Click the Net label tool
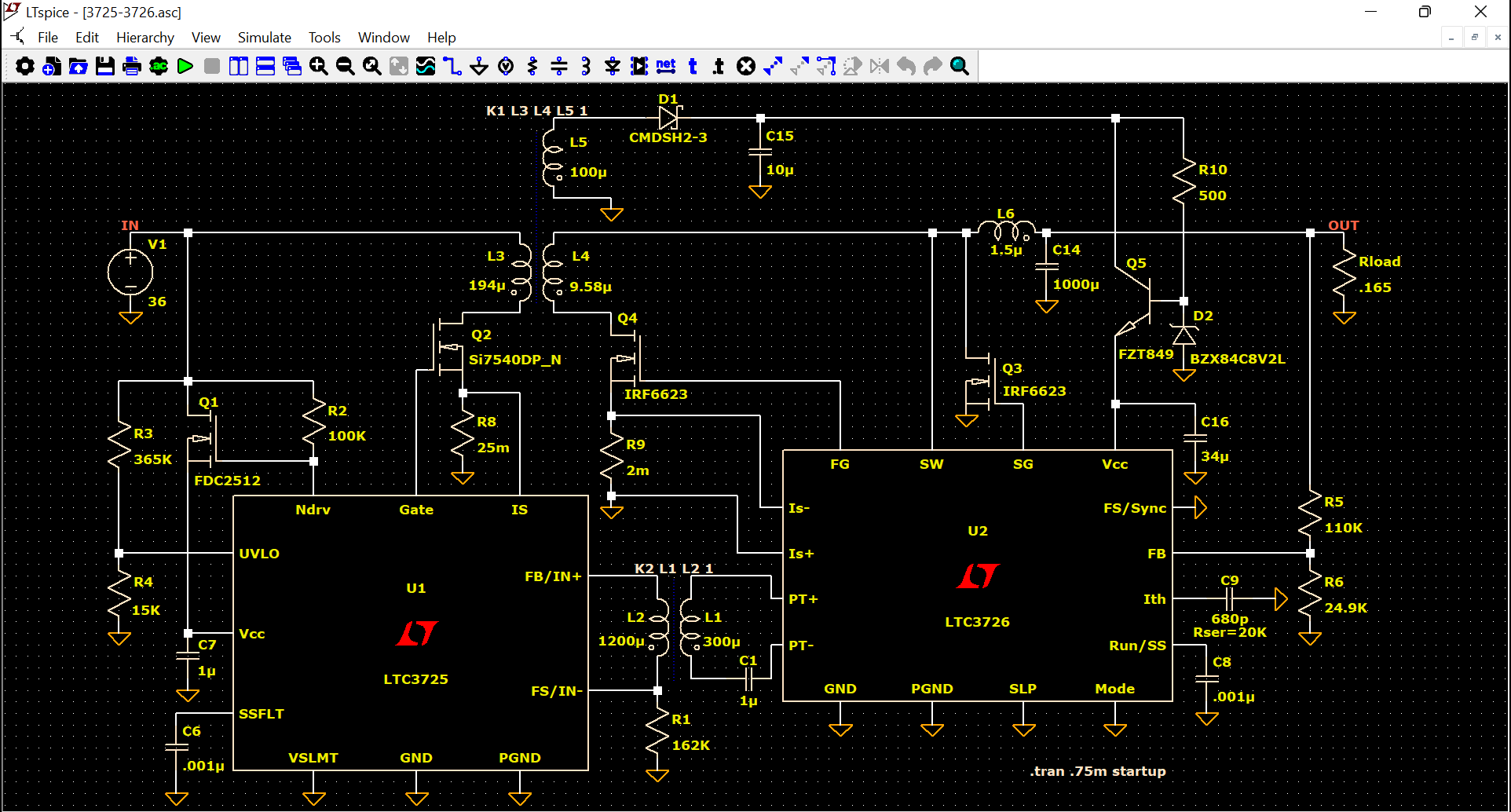Viewport: 1511px width, 812px height. [666, 67]
